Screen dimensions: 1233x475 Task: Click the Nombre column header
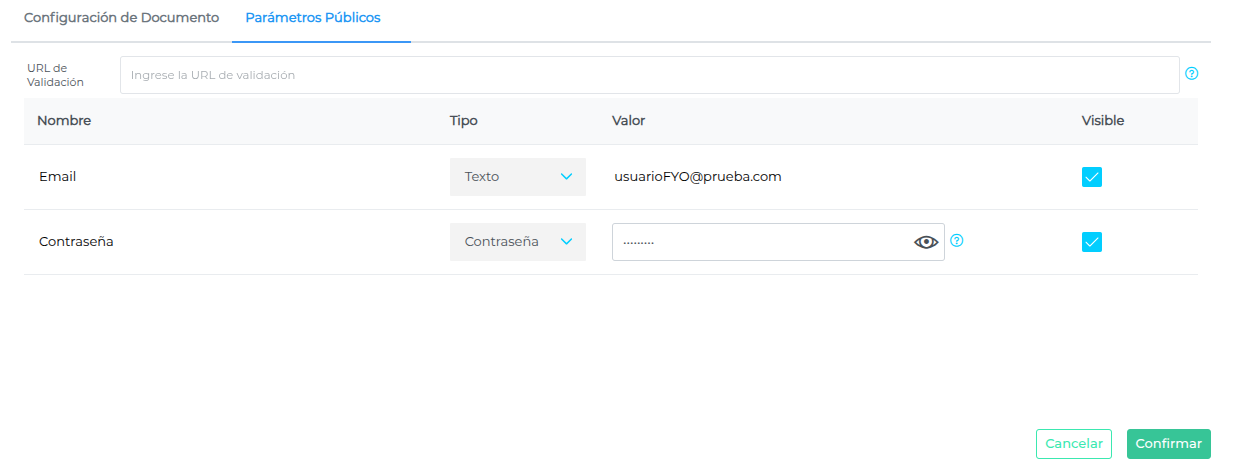pyautogui.click(x=64, y=121)
